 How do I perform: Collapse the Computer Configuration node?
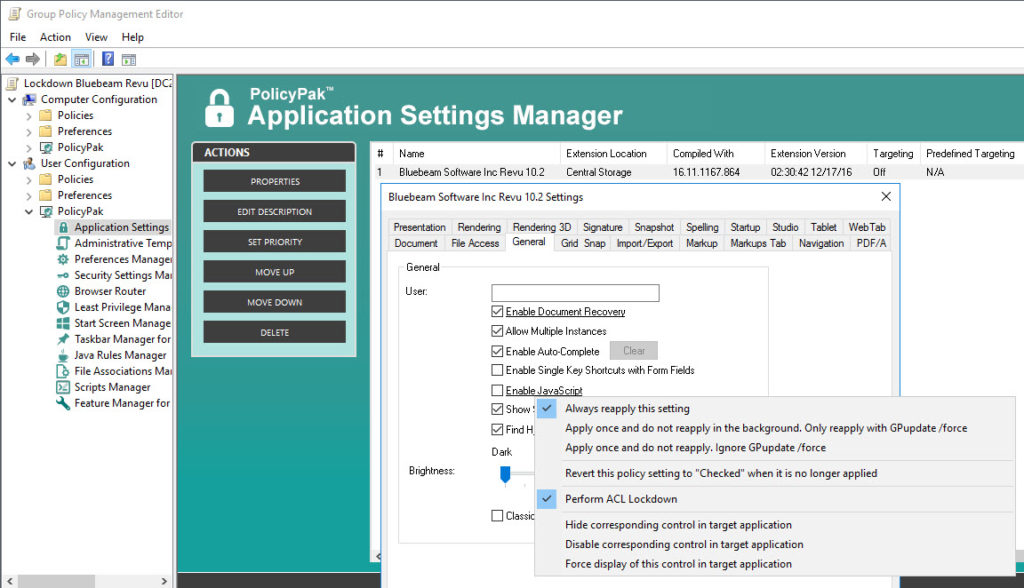[x=12, y=100]
